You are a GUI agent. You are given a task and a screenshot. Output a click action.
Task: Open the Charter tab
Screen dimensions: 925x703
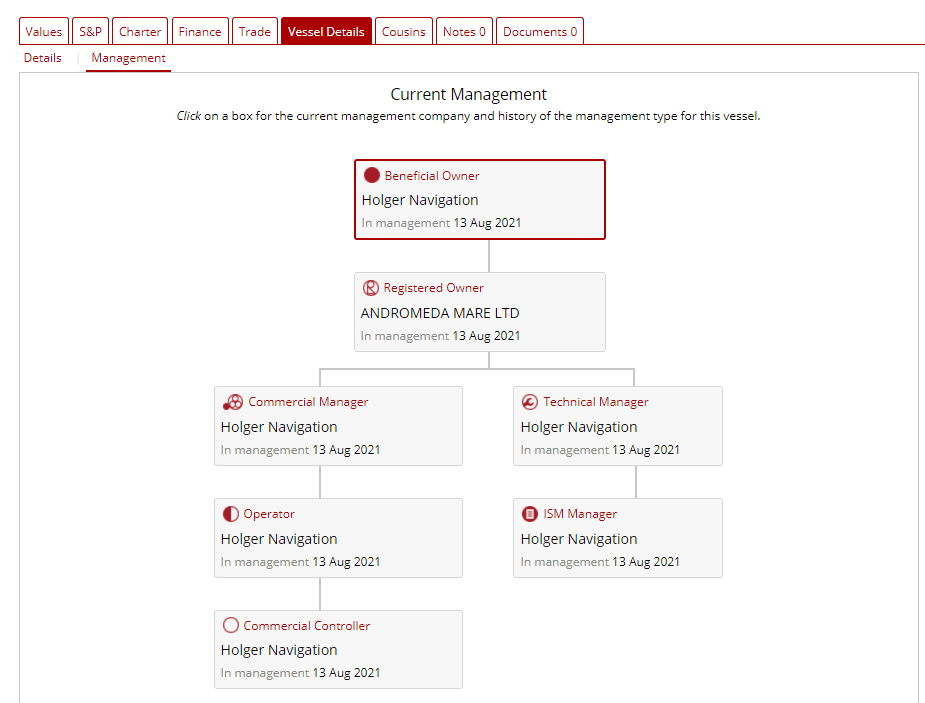point(140,31)
